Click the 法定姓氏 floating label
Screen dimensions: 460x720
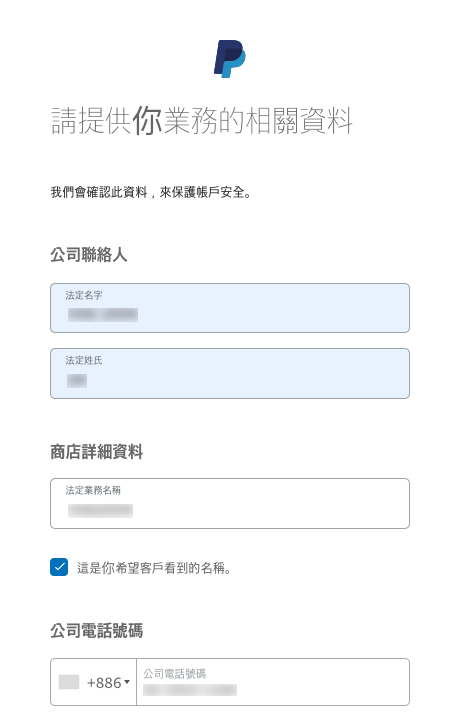[x=84, y=360]
